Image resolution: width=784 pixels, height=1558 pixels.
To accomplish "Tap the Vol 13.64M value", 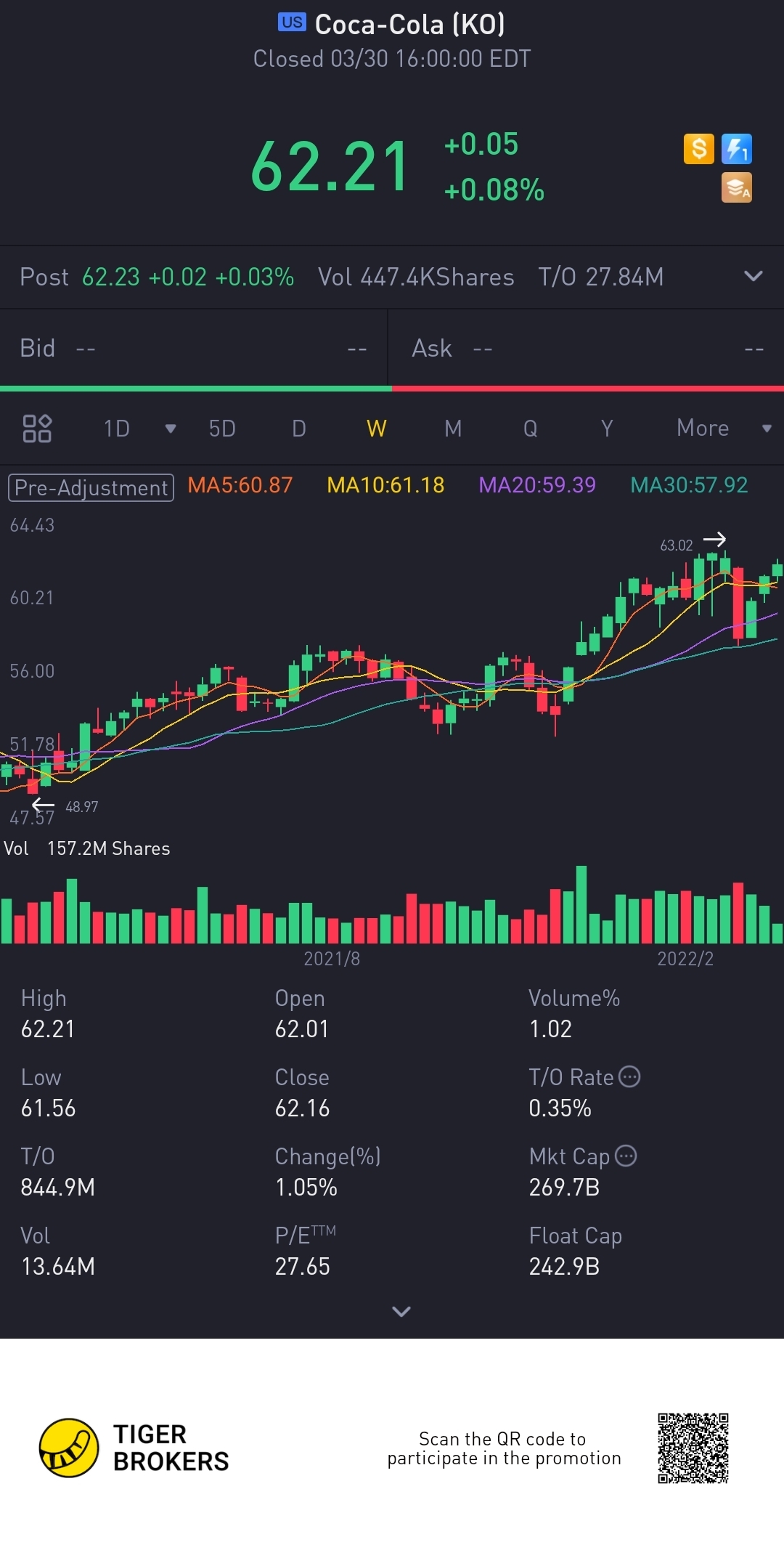I will [x=58, y=1267].
